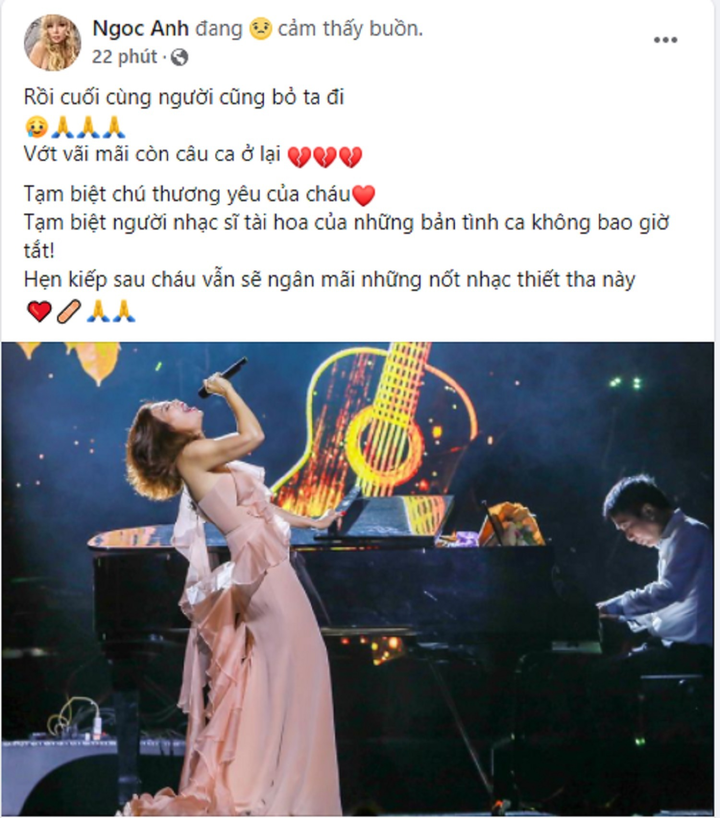Open the 22 phút timestamp link
The width and height of the screenshot is (720, 818).
(124, 56)
